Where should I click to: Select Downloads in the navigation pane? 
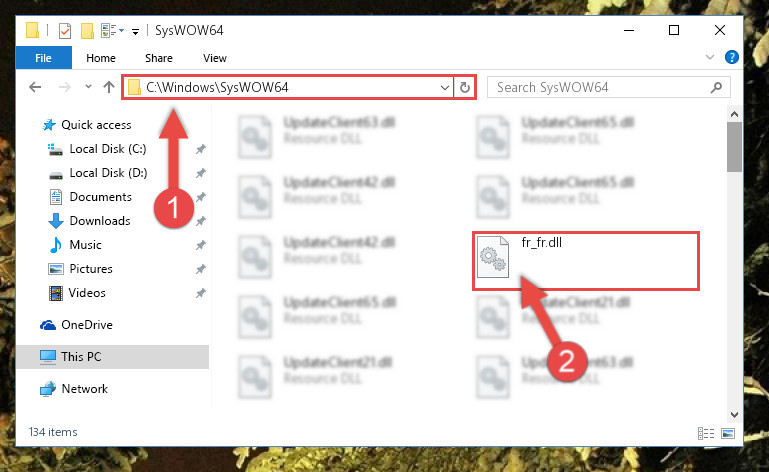pyautogui.click(x=100, y=221)
